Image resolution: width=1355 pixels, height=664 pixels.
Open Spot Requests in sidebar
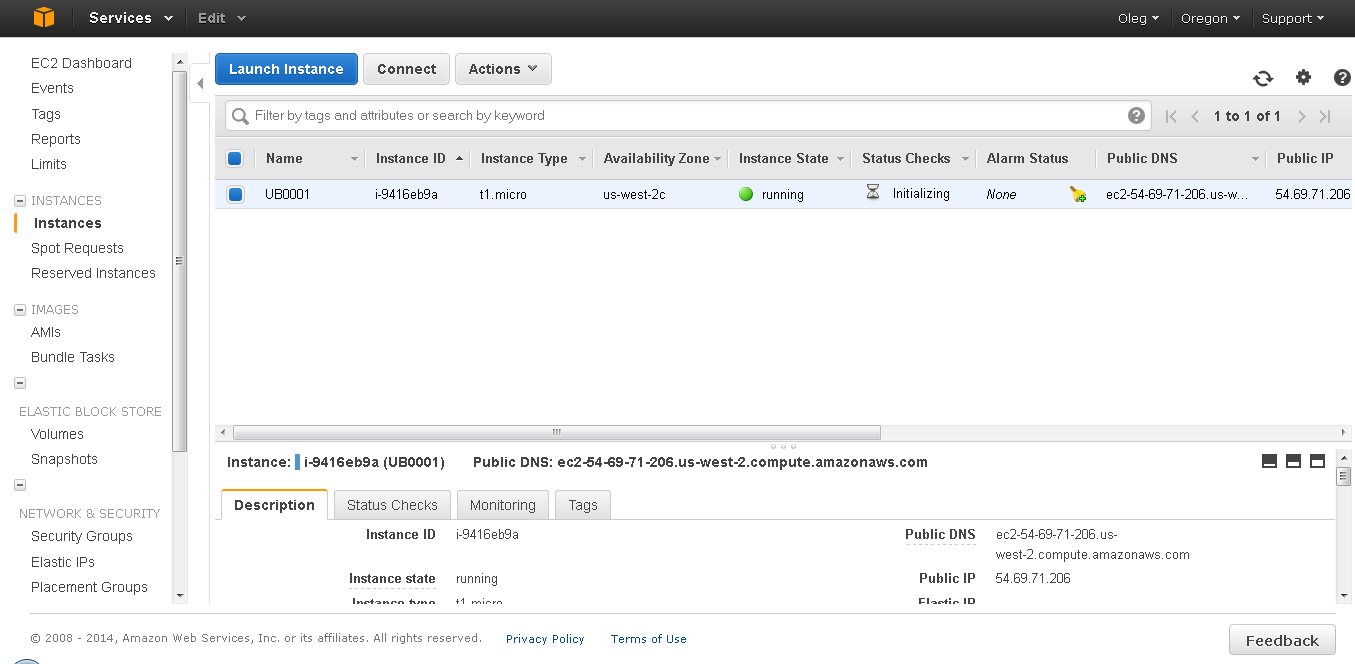77,248
